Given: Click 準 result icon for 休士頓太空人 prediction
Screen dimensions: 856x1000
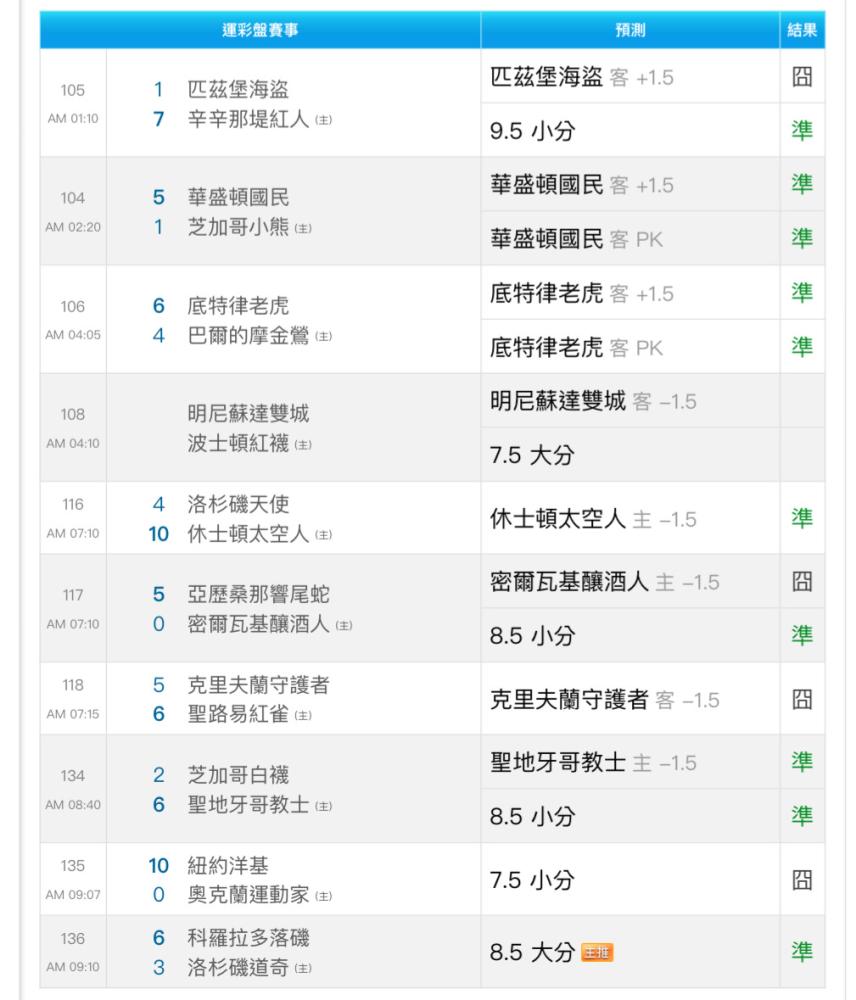Looking at the screenshot, I should pyautogui.click(x=802, y=519).
